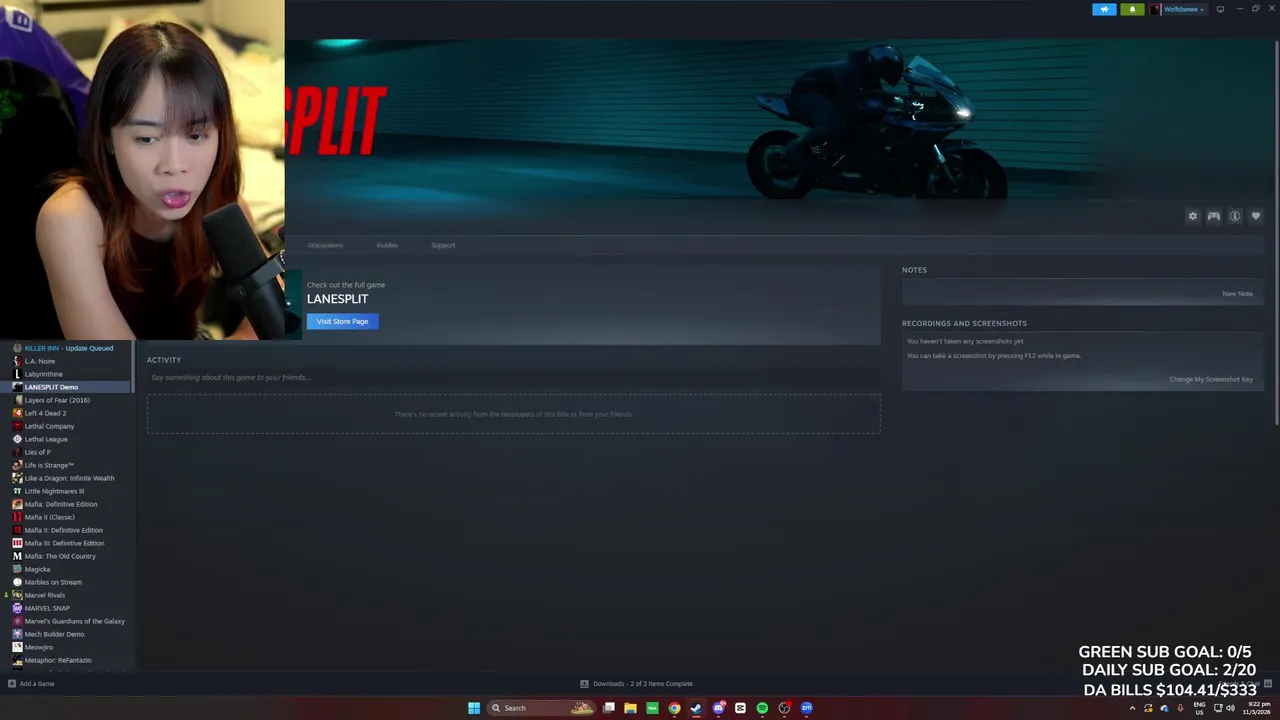The image size is (1280, 720).
Task: Switch to Big Picture mode icon
Action: point(1220,9)
